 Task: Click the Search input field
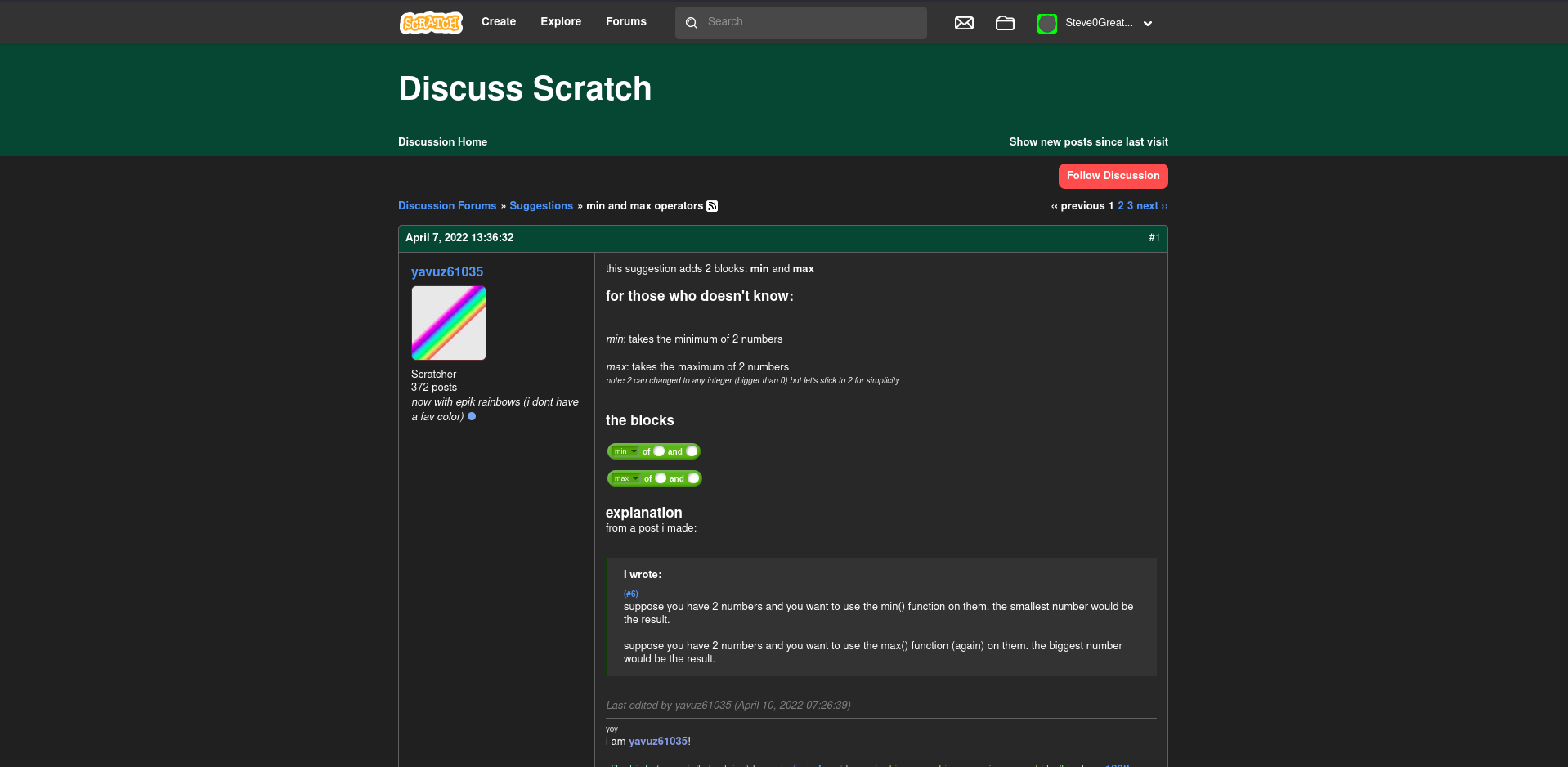[801, 23]
